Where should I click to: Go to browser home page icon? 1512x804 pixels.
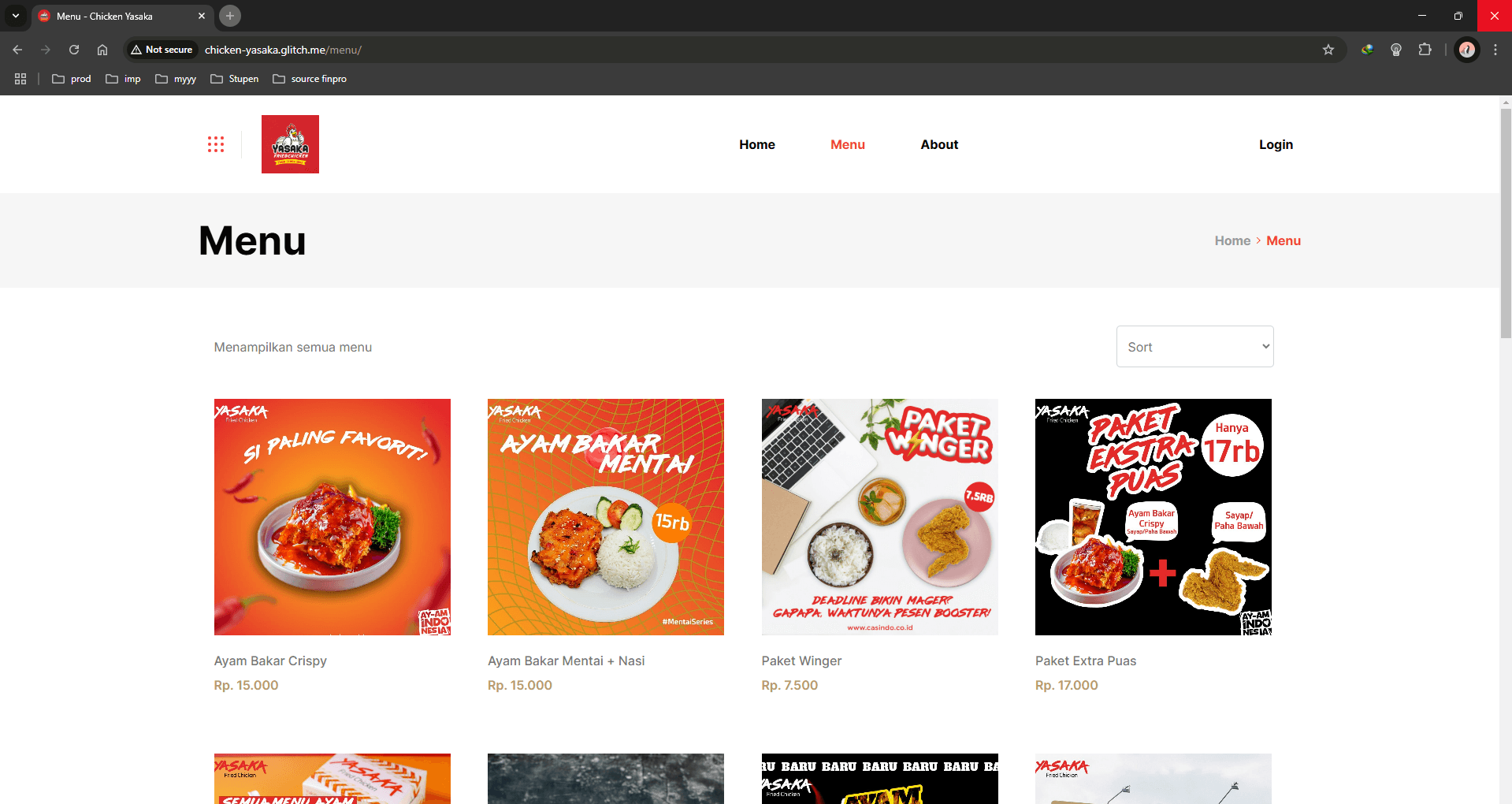click(x=102, y=50)
